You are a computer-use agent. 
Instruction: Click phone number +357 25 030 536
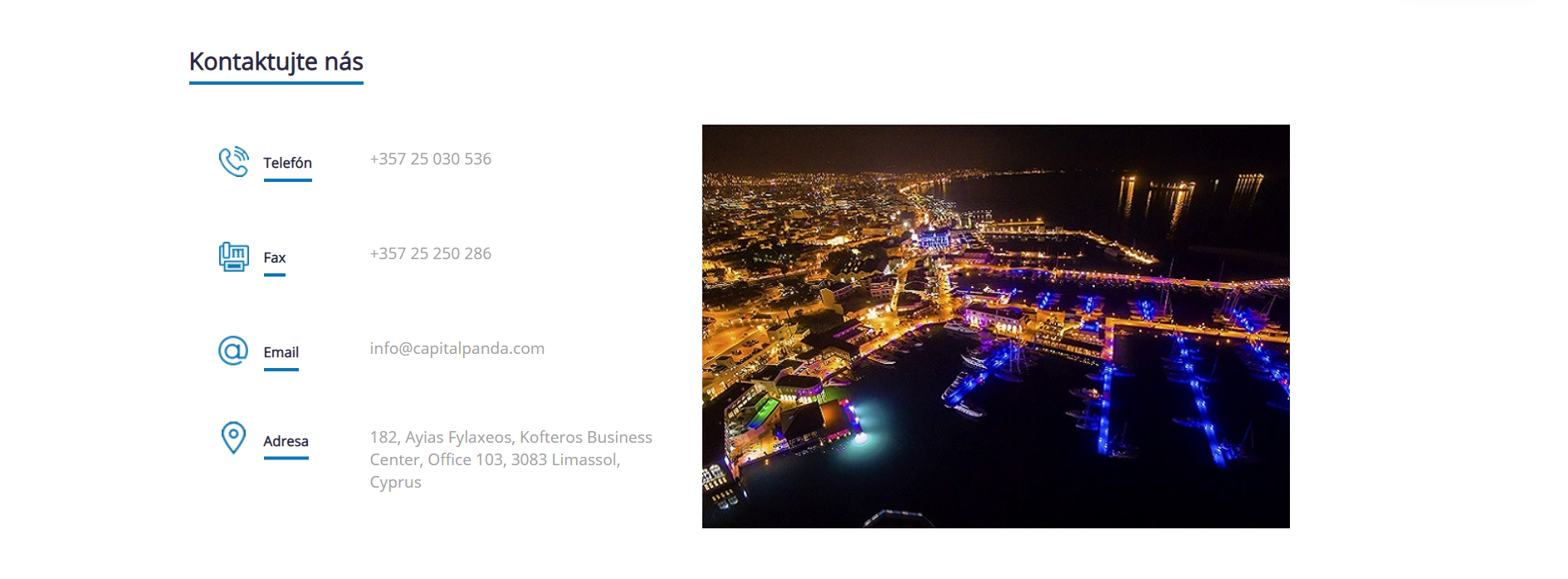tap(430, 159)
